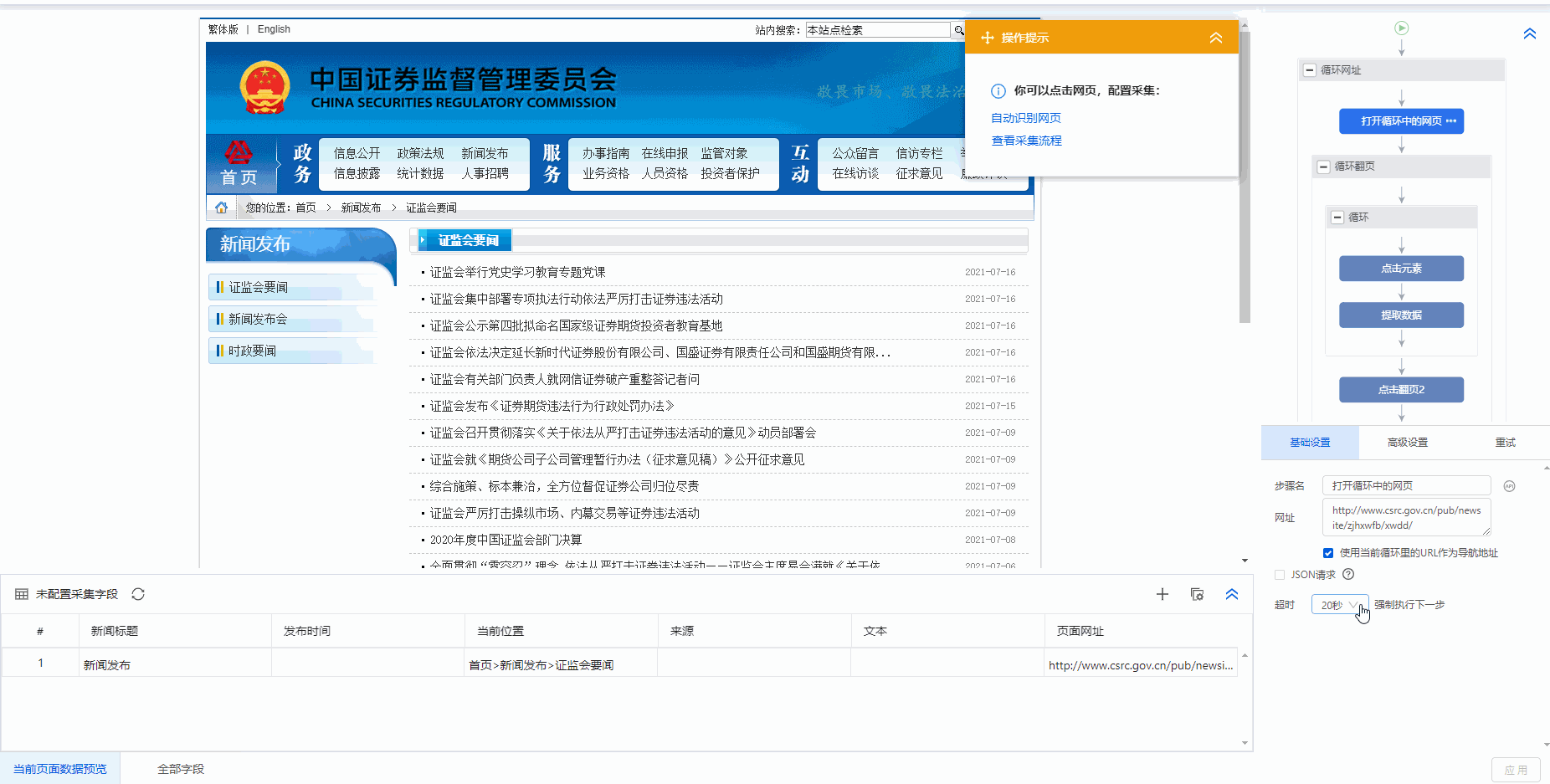Open 信息公开 in the 政务 menu
This screenshot has width=1550, height=784.
[357, 153]
